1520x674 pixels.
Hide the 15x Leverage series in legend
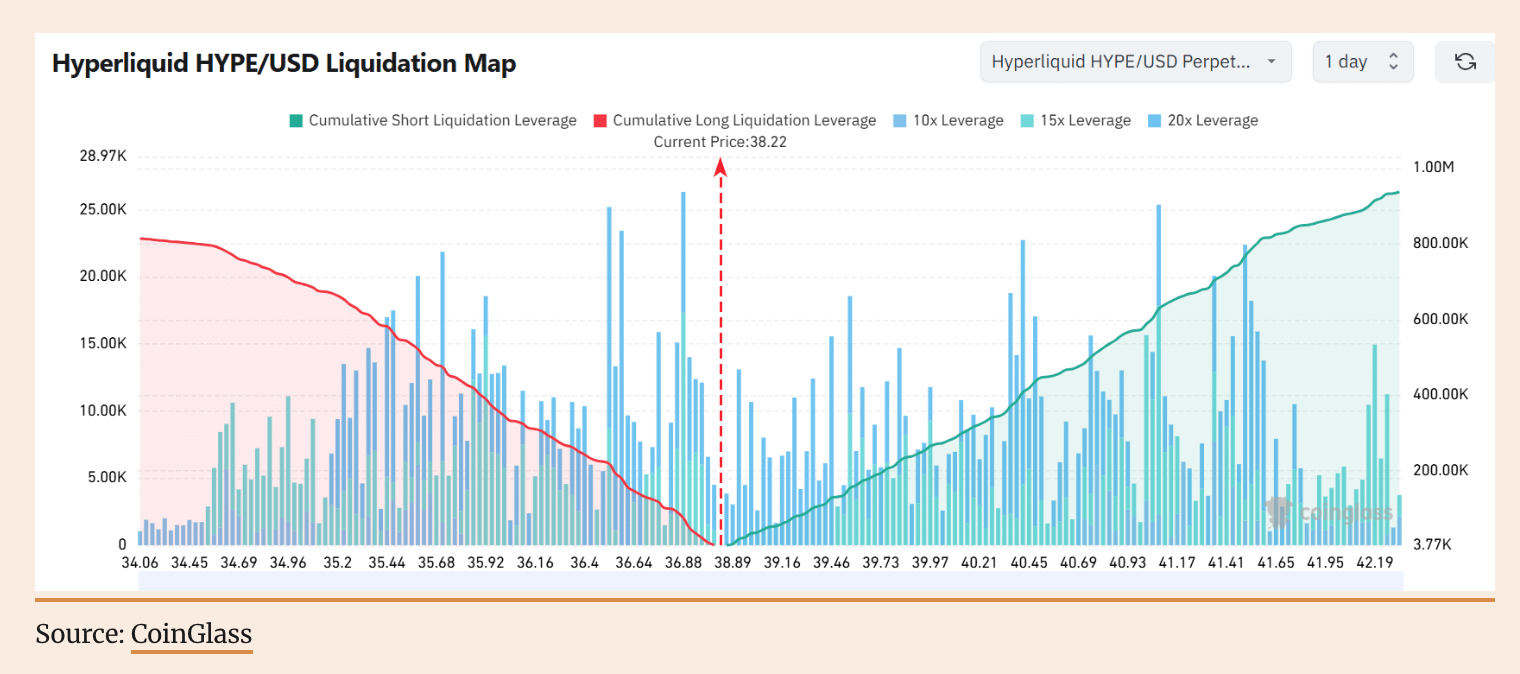1075,121
